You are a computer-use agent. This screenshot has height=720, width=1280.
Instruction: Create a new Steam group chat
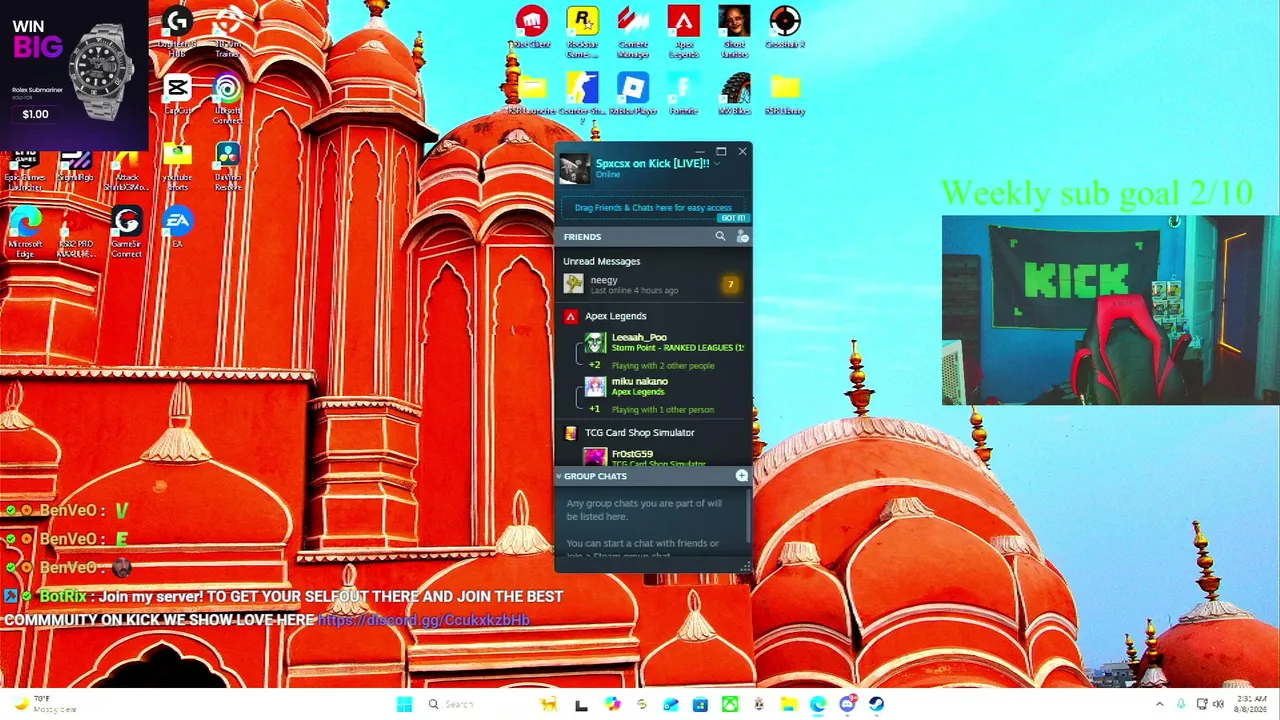coord(742,476)
